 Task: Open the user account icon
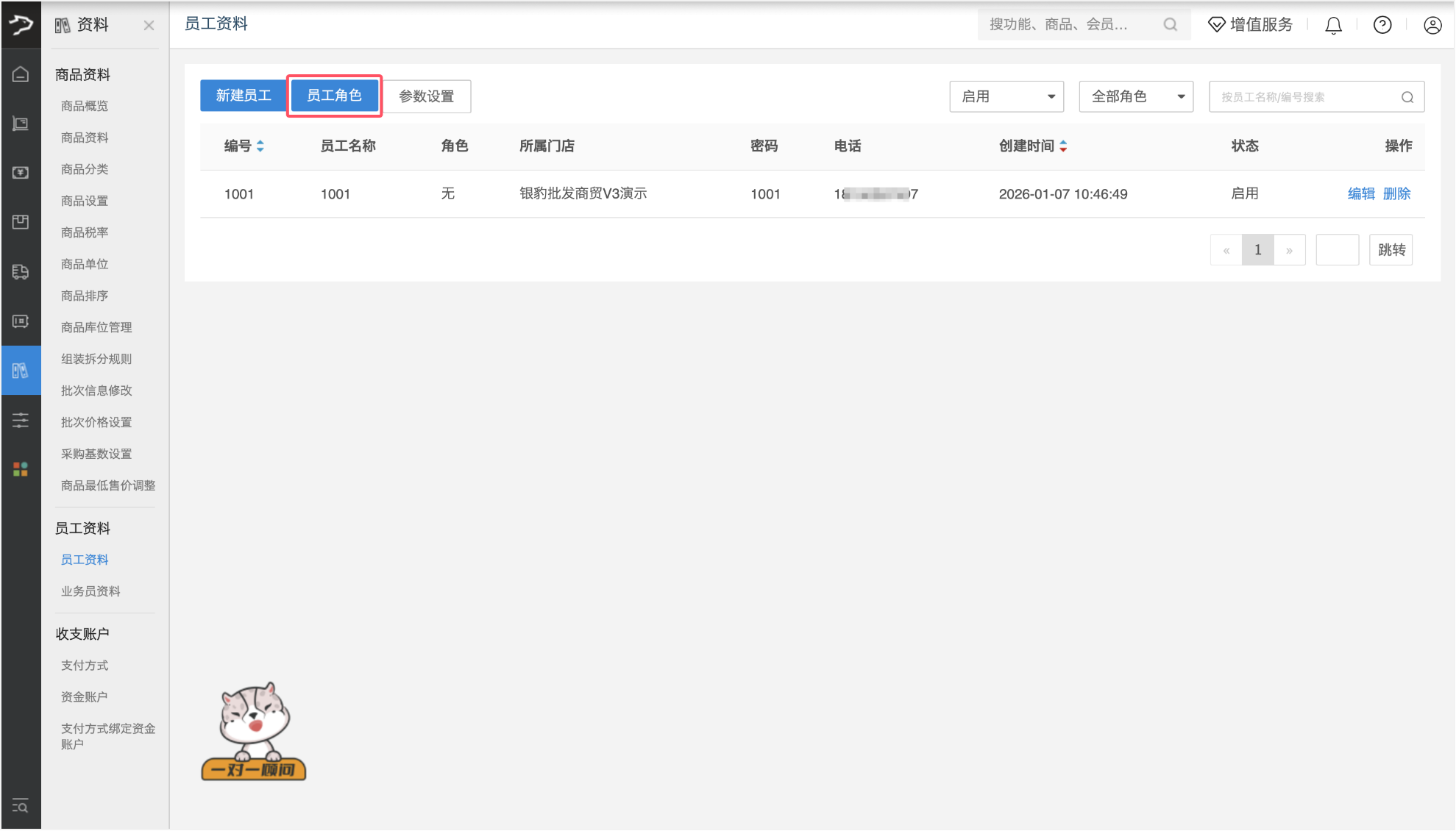coord(1432,24)
